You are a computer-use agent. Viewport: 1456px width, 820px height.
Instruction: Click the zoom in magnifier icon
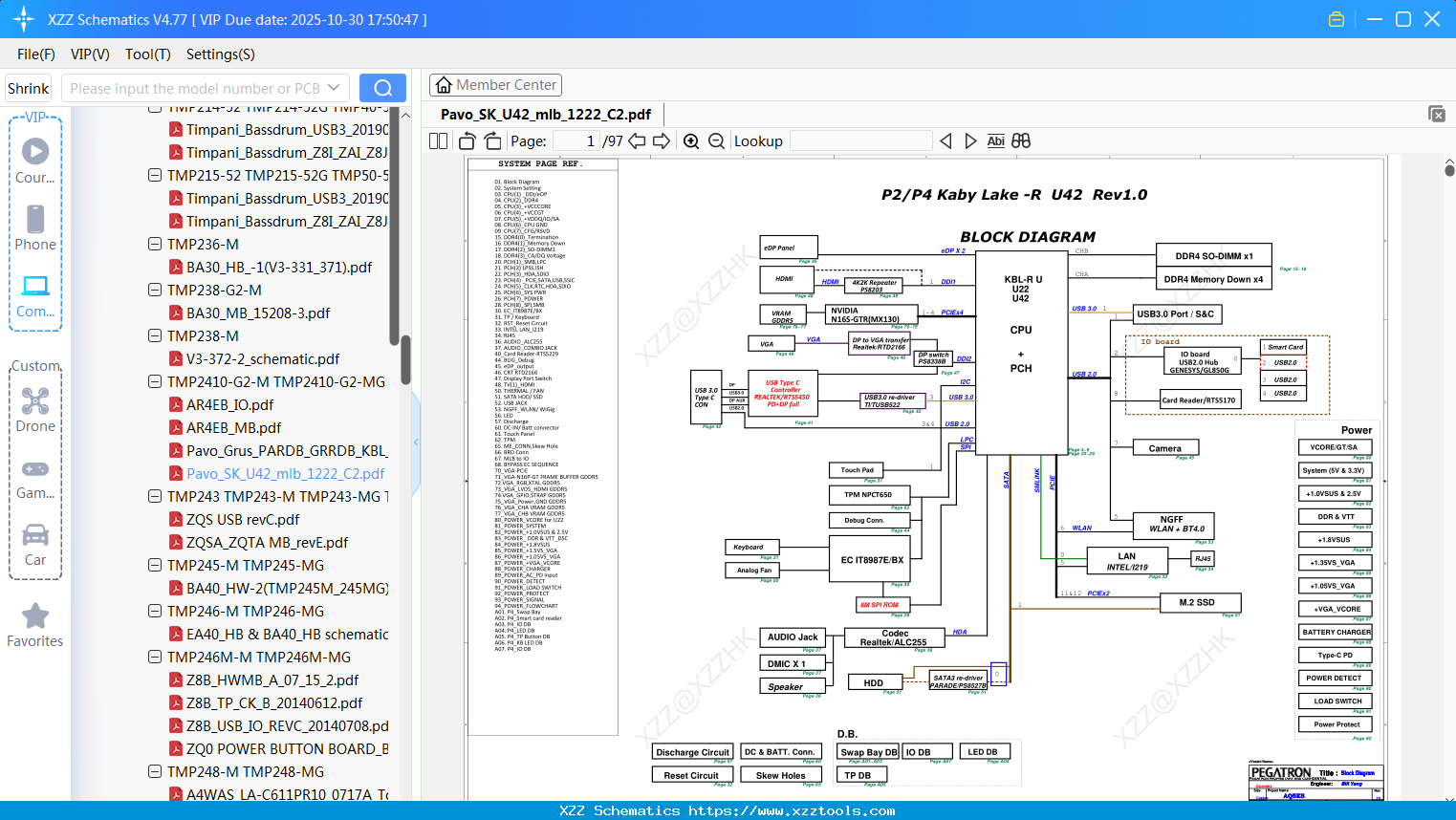point(691,141)
